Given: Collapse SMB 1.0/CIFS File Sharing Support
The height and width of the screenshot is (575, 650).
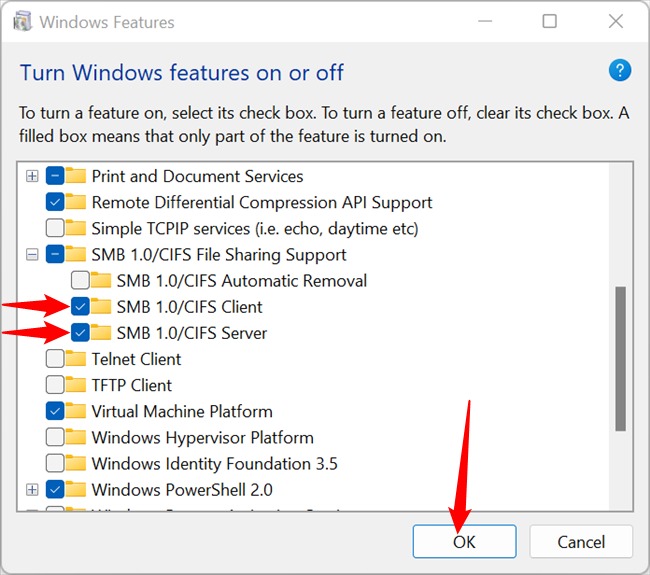Looking at the screenshot, I should click(33, 255).
